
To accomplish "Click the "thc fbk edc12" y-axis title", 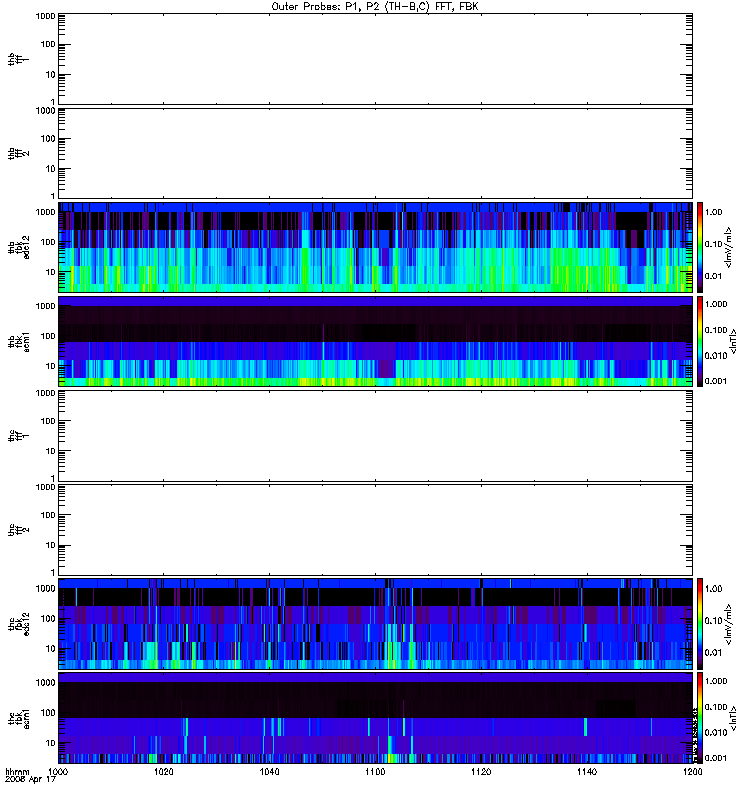I will point(19,623).
